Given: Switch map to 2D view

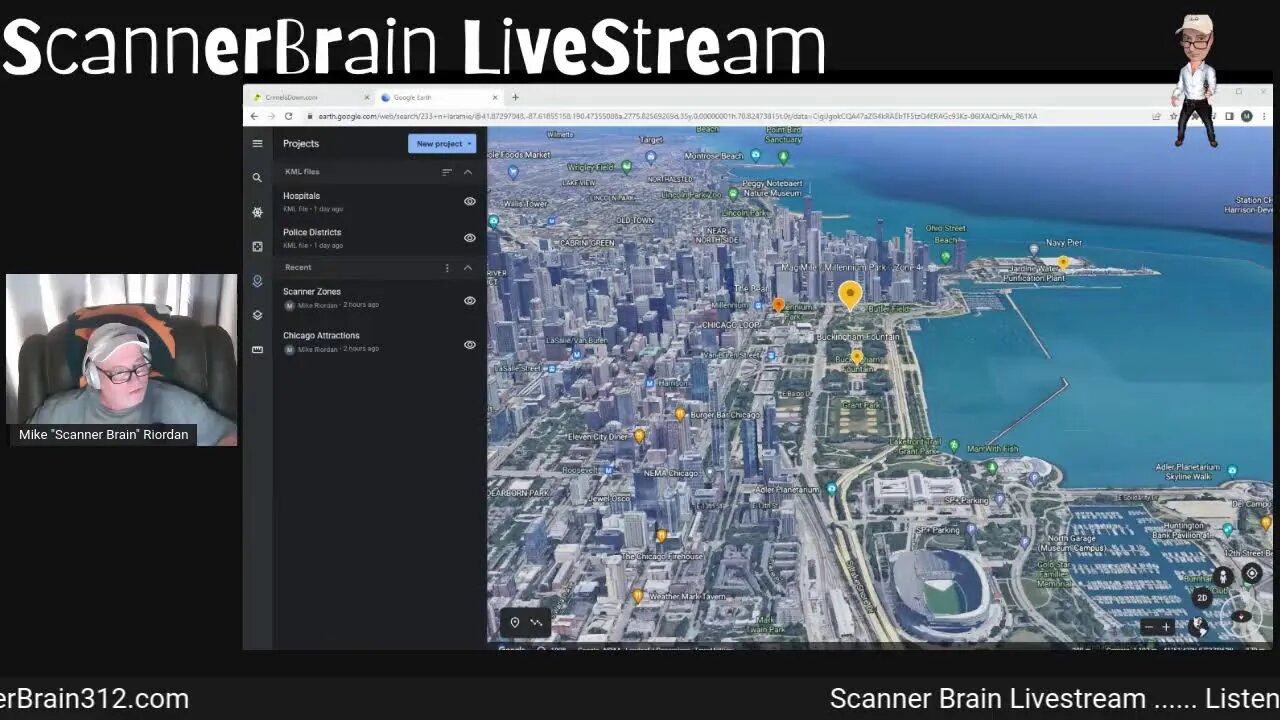Looking at the screenshot, I should point(1202,598).
